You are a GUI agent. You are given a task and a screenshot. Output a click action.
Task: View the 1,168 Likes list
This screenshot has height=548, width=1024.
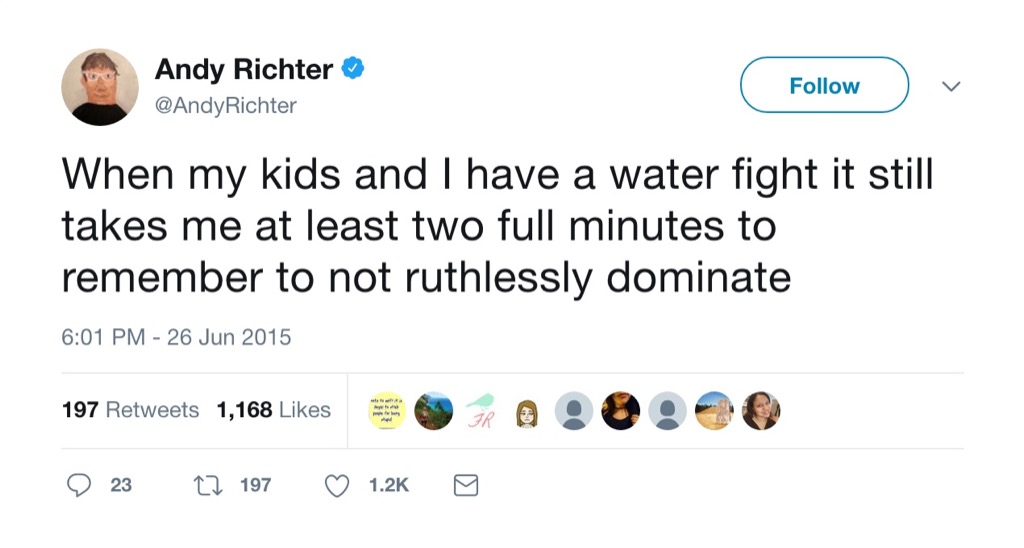273,410
